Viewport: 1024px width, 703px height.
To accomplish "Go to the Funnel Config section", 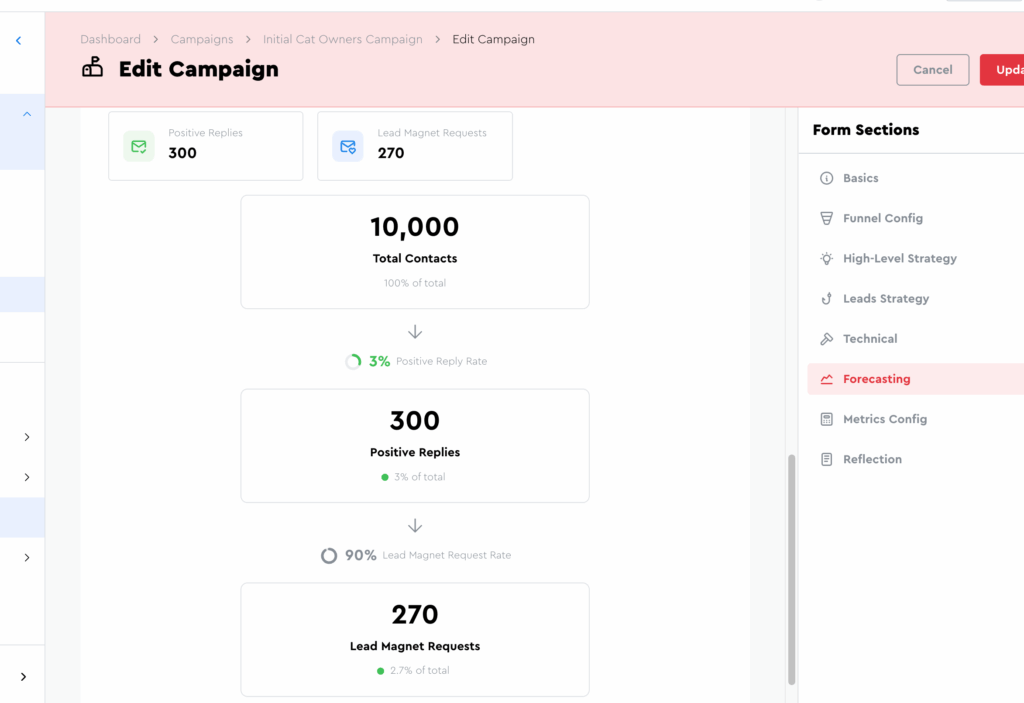I will point(882,218).
